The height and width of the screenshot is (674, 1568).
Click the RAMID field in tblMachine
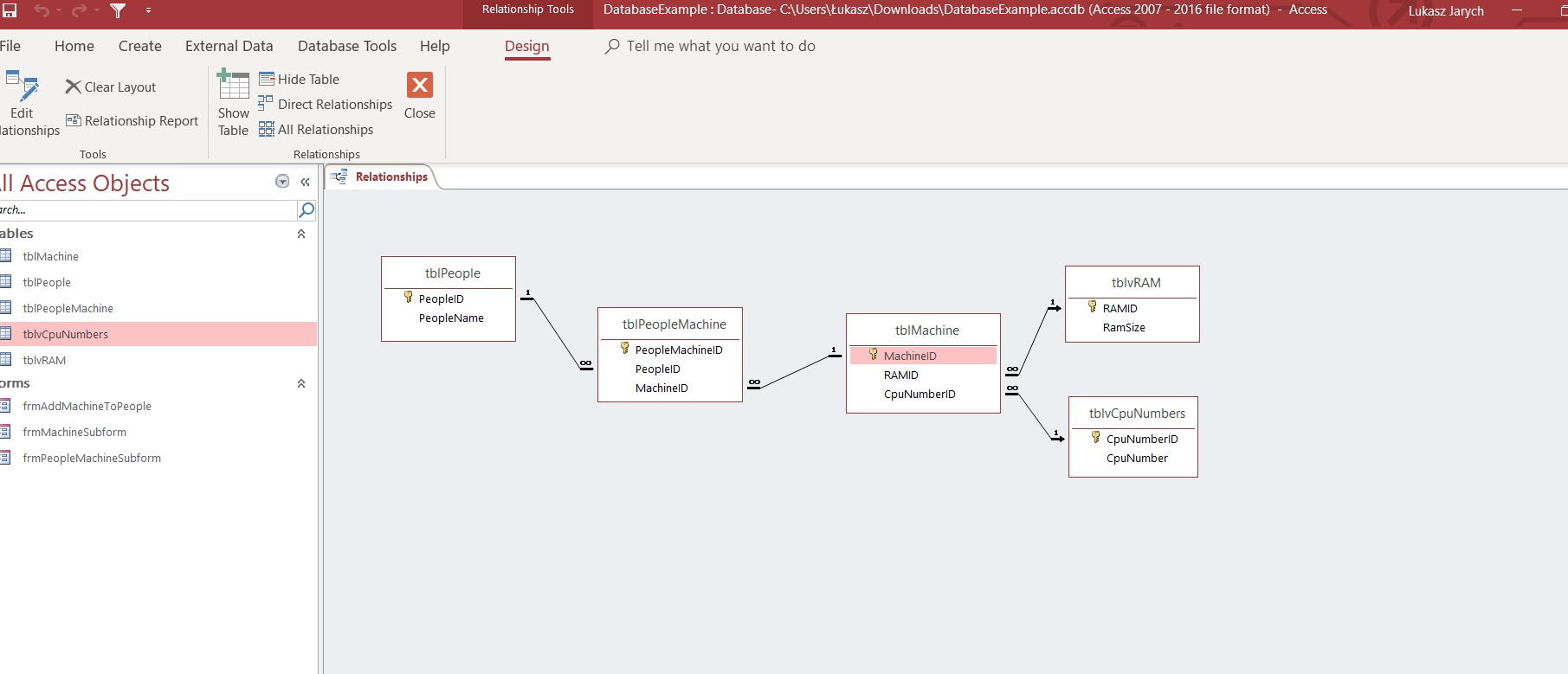[x=901, y=375]
